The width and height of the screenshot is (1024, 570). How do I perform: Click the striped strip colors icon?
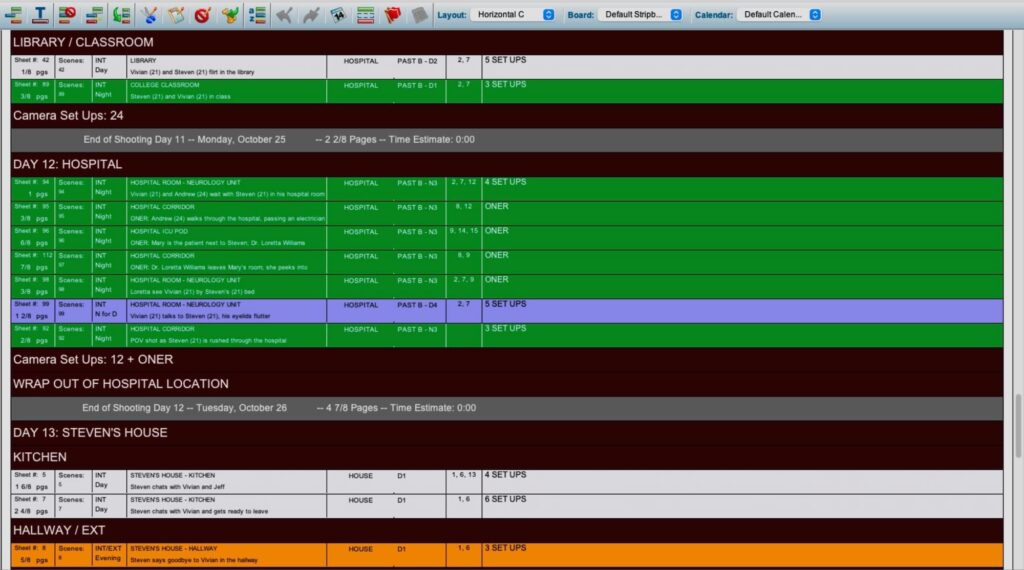pos(365,15)
